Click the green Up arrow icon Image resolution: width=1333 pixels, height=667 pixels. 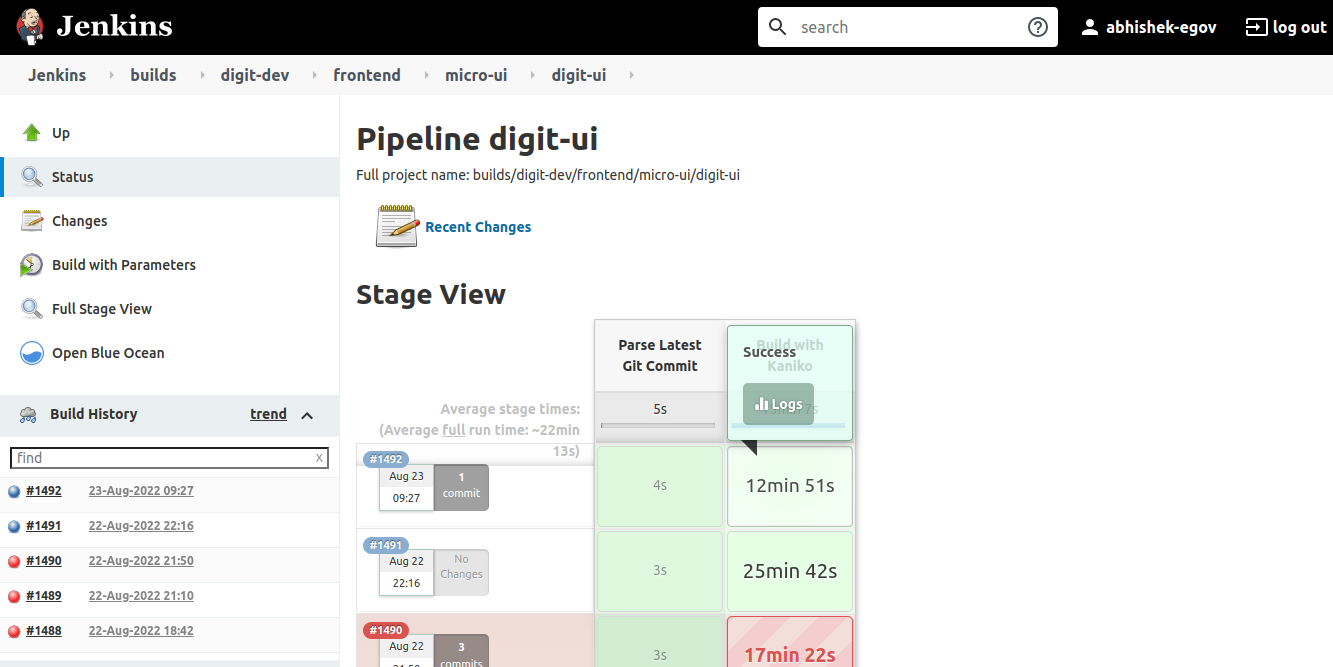pos(32,133)
